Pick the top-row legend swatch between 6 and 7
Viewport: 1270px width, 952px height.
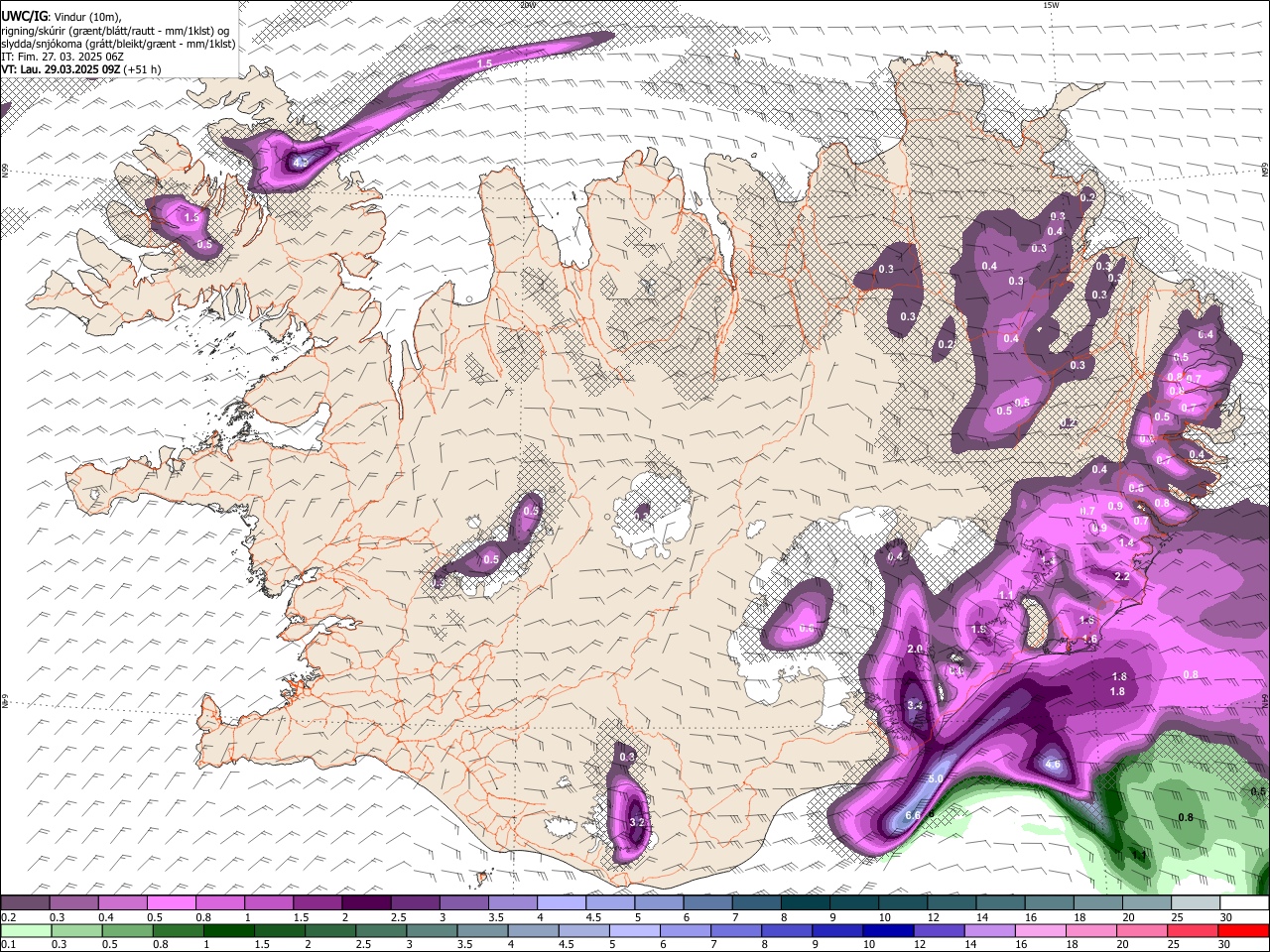coord(707,903)
